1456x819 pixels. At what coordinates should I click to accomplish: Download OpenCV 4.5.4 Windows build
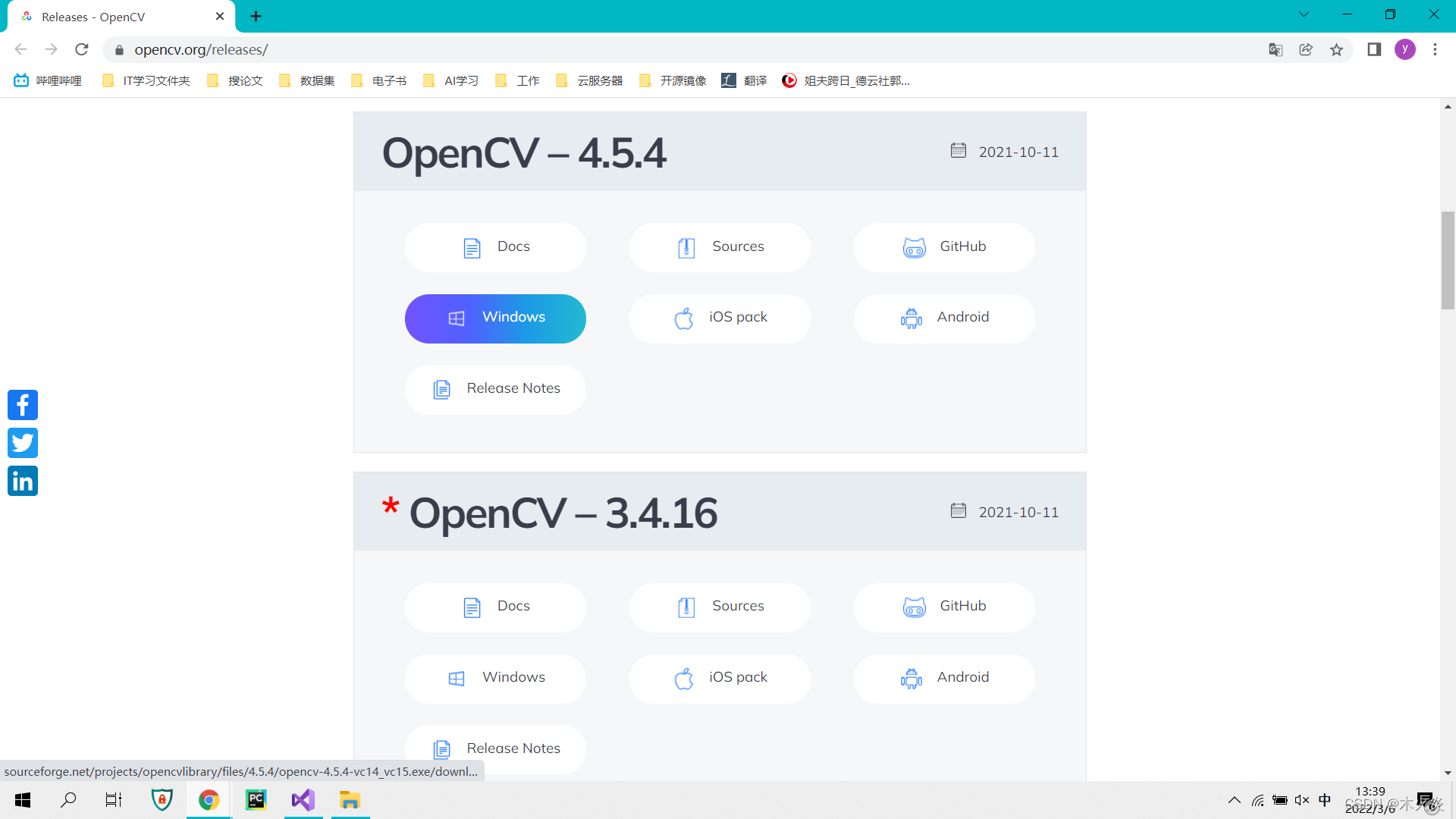[495, 318]
